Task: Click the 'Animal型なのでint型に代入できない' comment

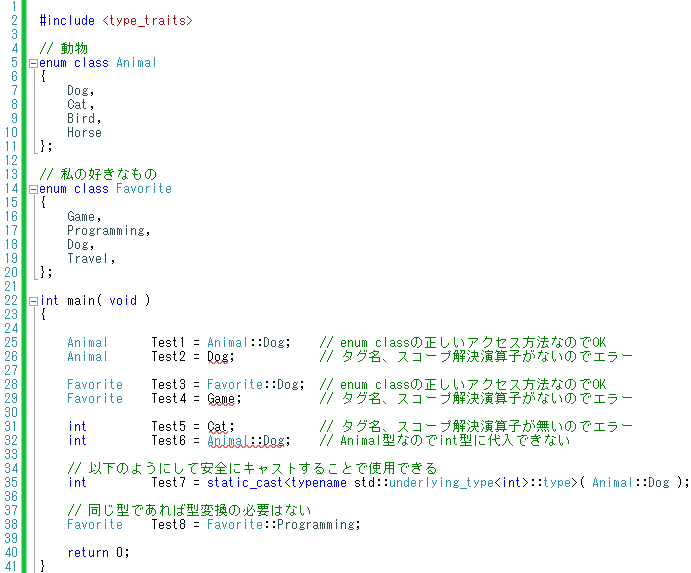Action: 445,440
